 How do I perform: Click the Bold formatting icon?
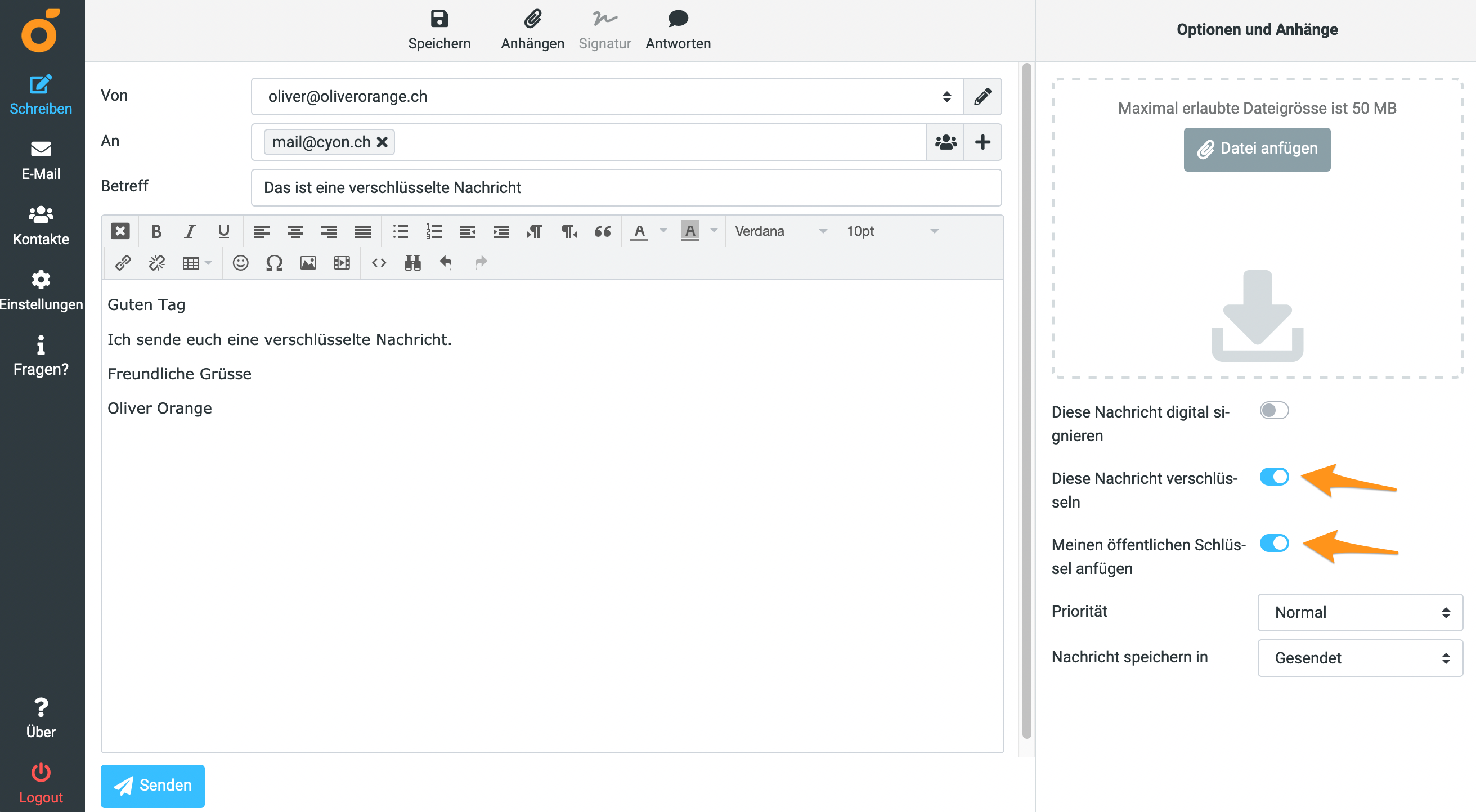[x=156, y=231]
